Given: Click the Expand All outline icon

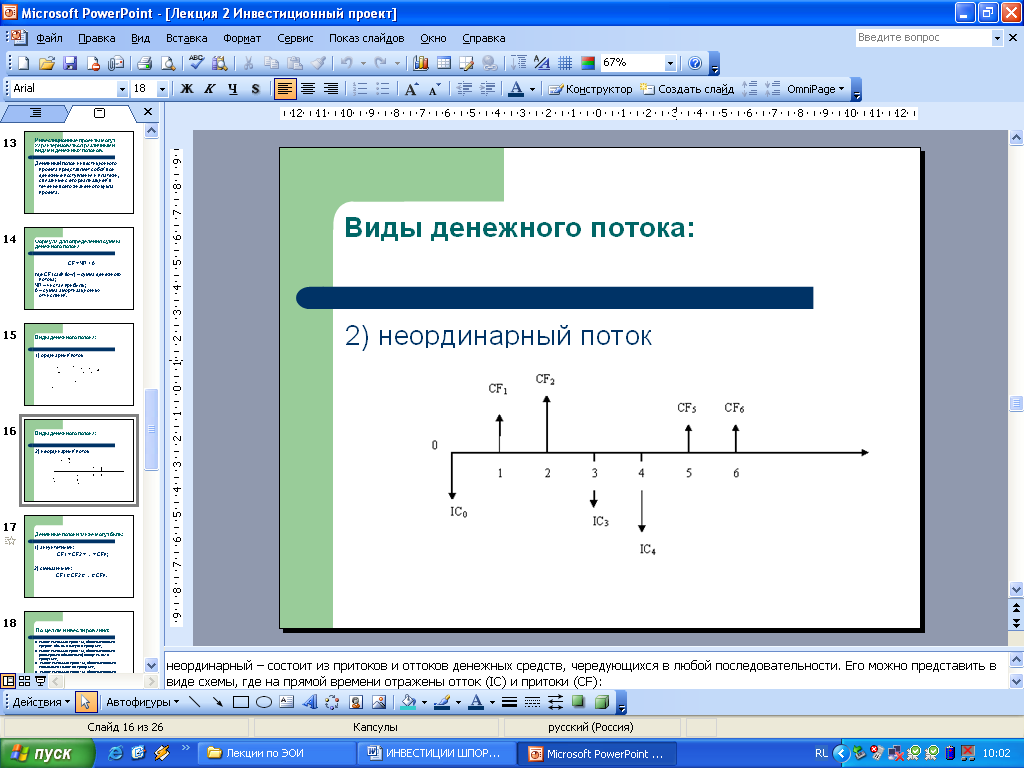Looking at the screenshot, I should (519, 63).
